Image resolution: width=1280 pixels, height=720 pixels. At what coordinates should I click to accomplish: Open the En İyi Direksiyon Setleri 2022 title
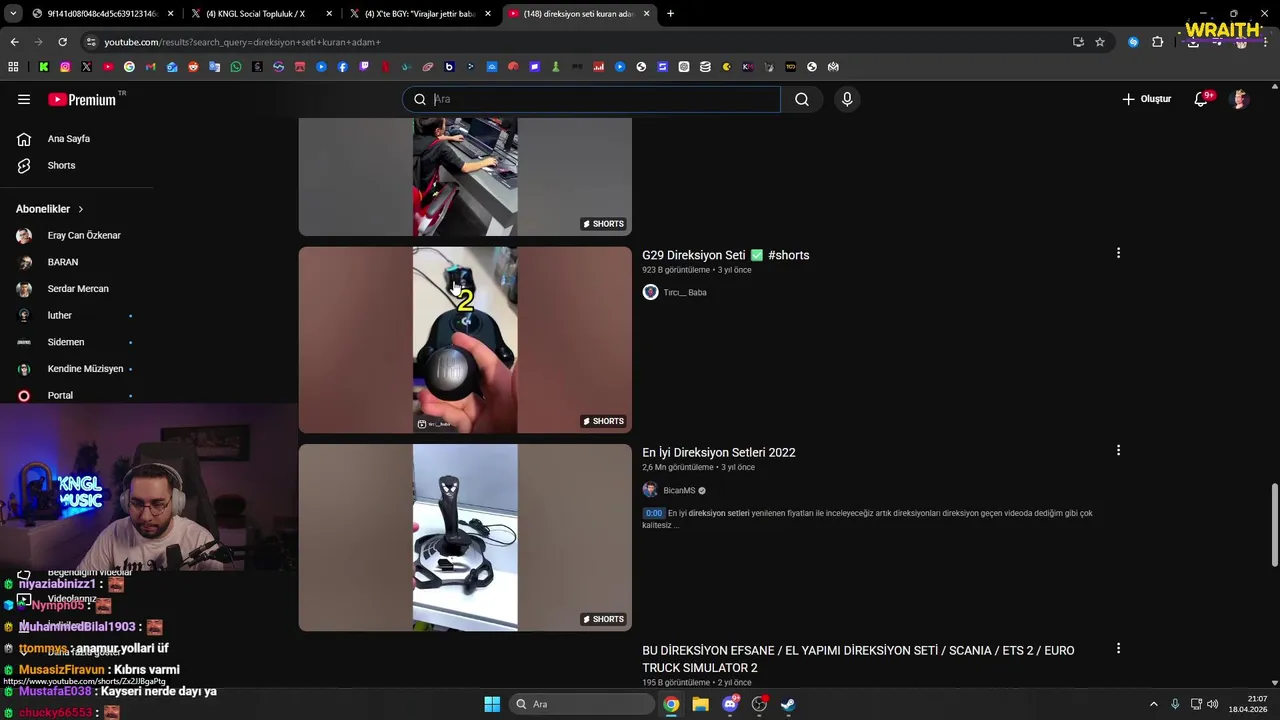[719, 452]
